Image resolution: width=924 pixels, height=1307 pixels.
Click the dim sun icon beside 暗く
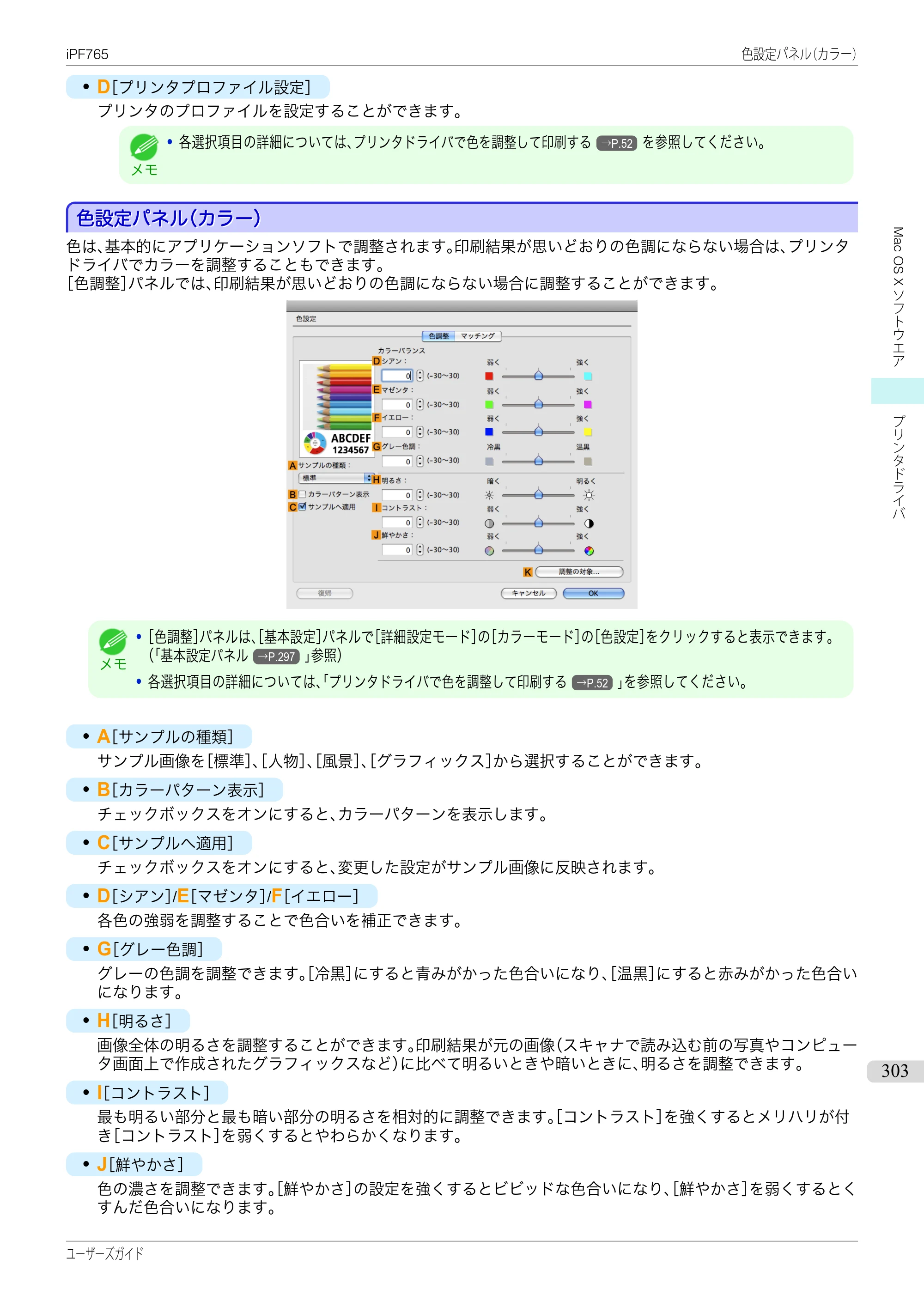point(489,495)
